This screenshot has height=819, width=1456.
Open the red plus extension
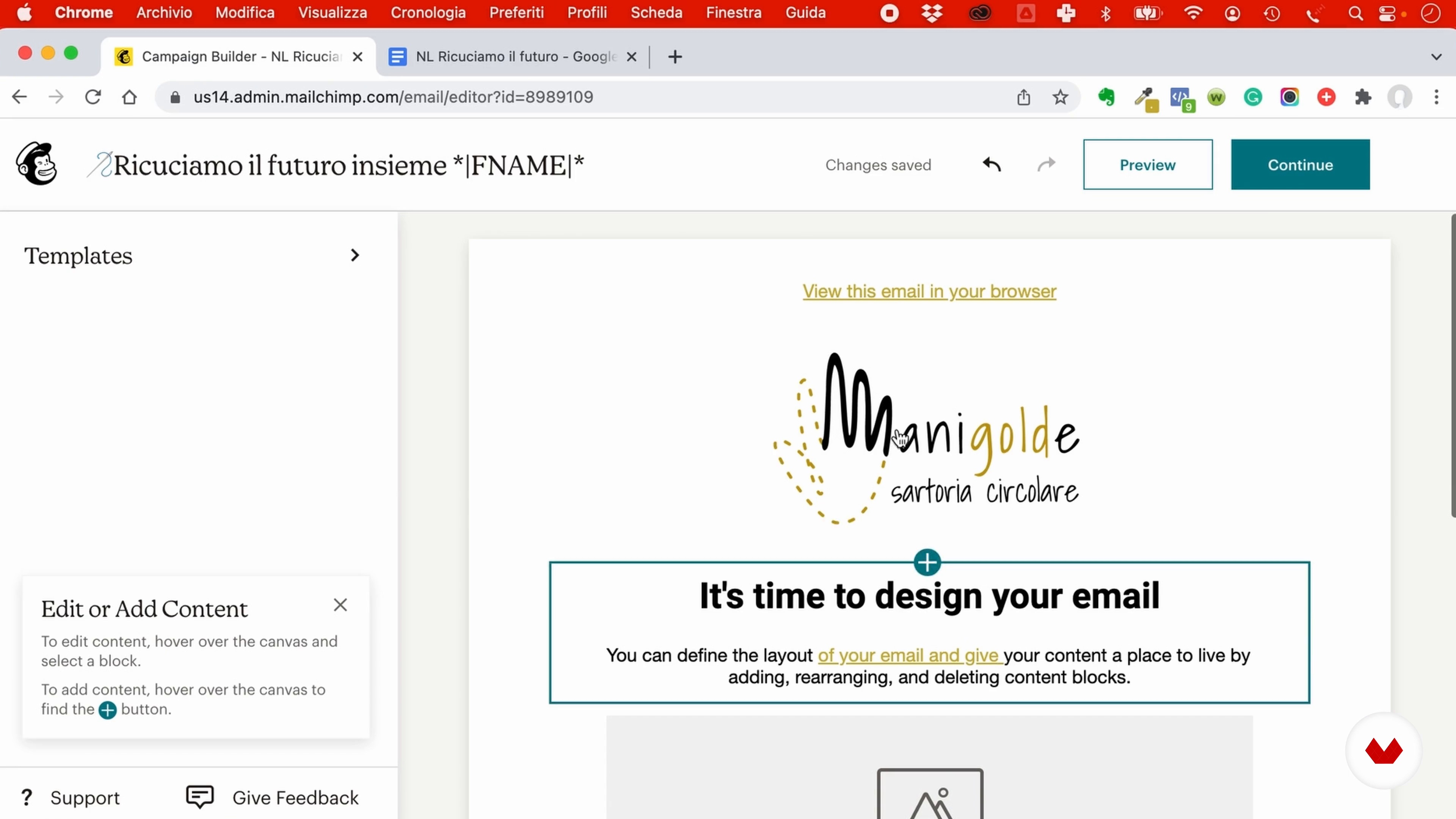[x=1326, y=97]
